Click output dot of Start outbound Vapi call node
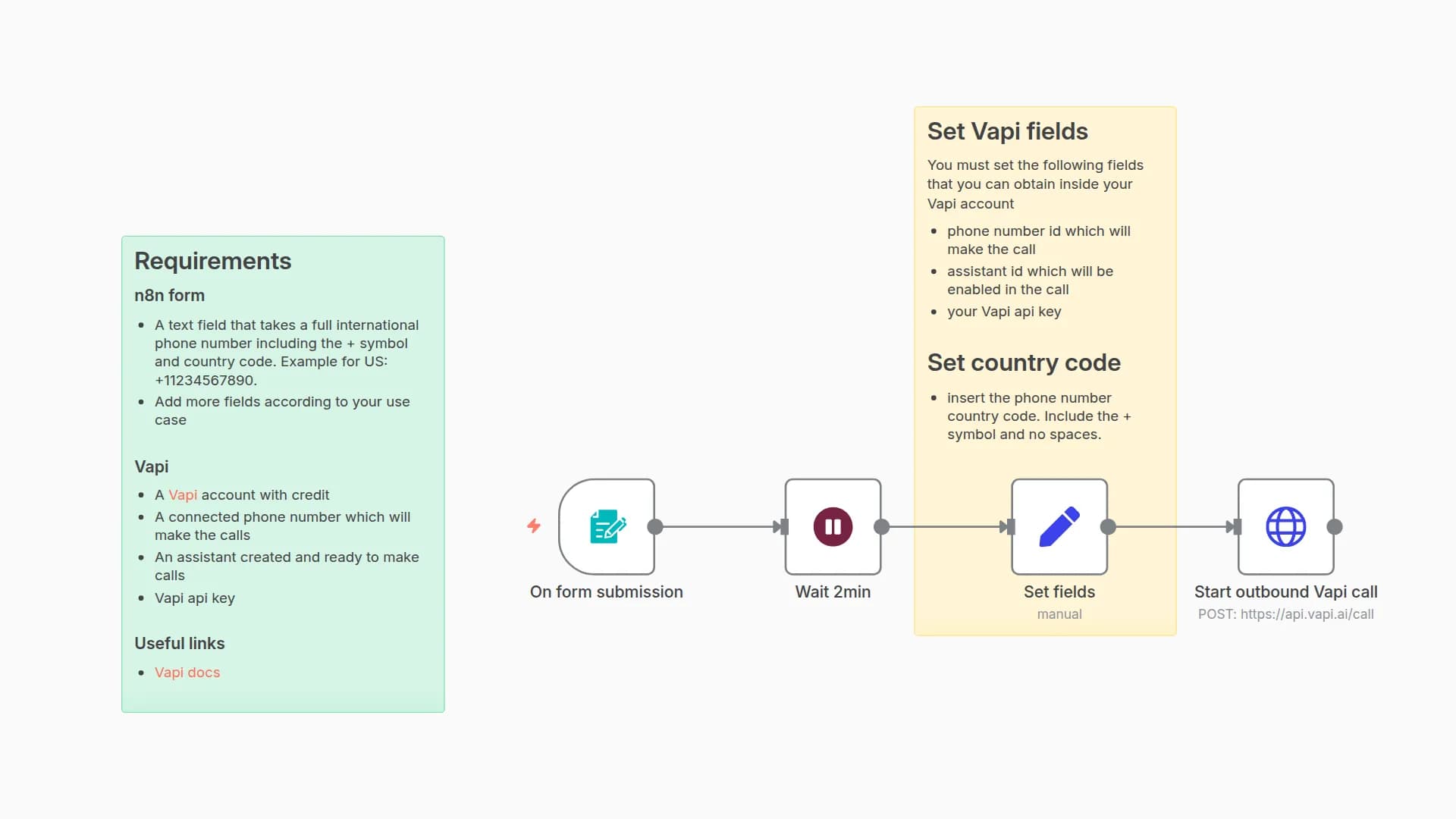The height and width of the screenshot is (819, 1456). 1335,526
